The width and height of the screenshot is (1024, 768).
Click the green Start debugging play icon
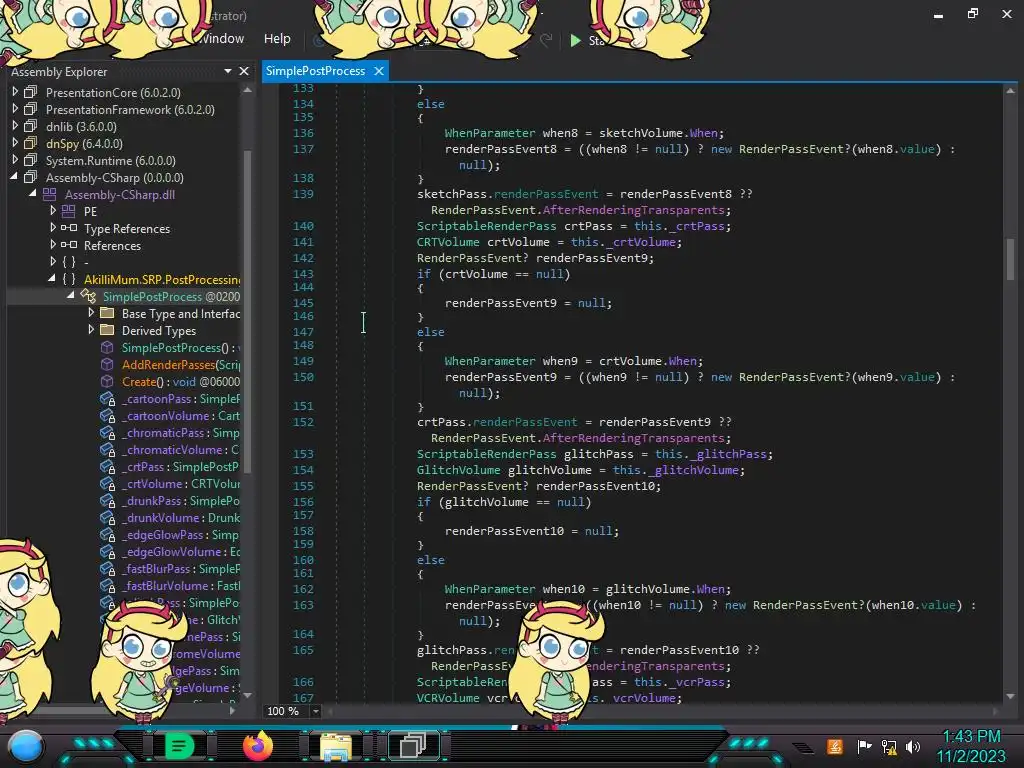575,40
